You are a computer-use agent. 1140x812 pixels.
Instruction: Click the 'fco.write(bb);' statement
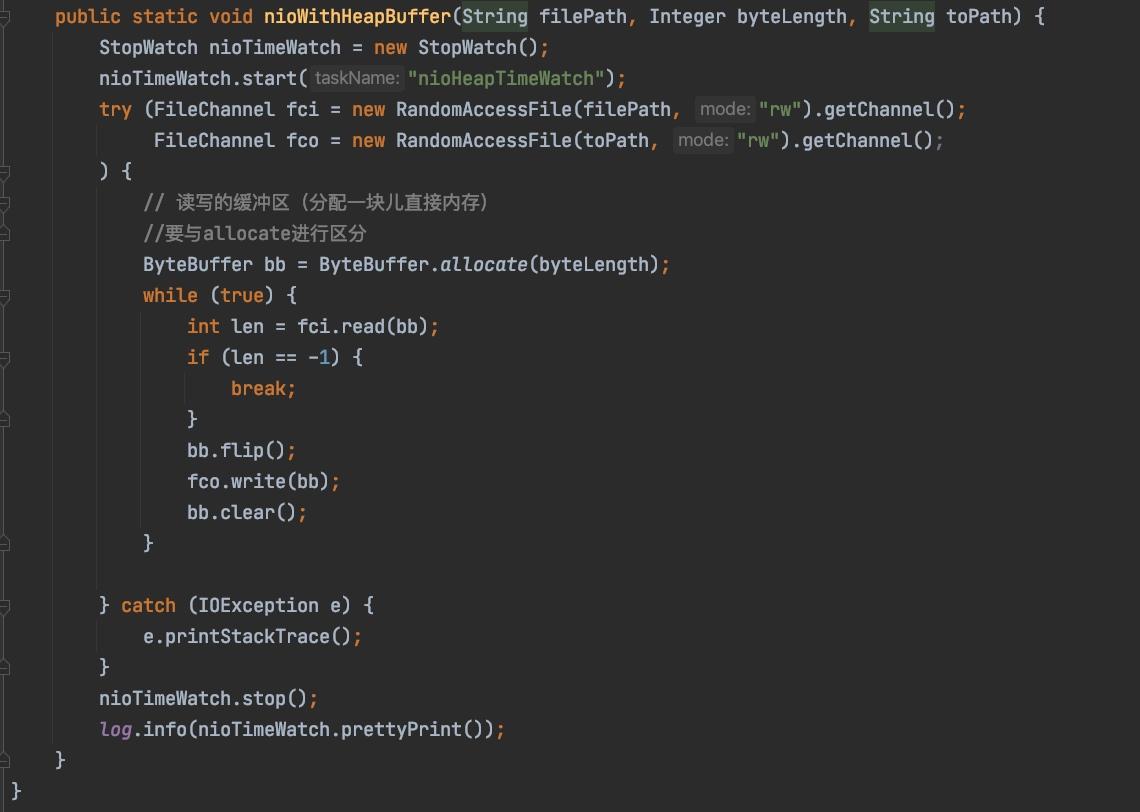(x=263, y=481)
